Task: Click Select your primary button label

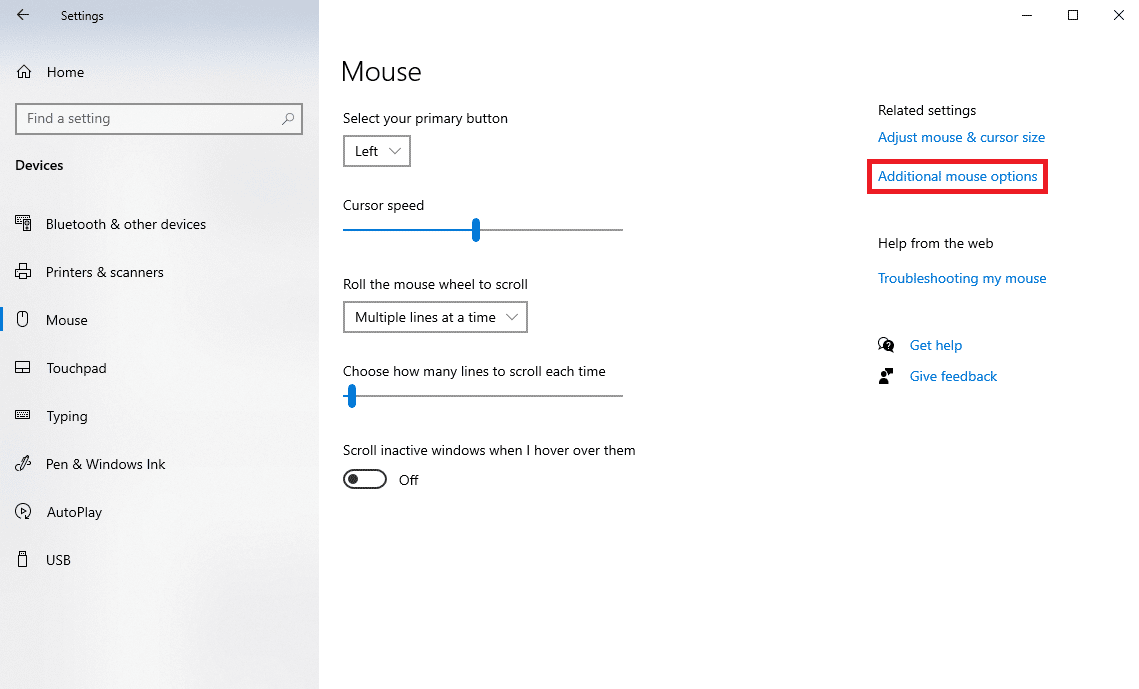Action: pos(425,118)
